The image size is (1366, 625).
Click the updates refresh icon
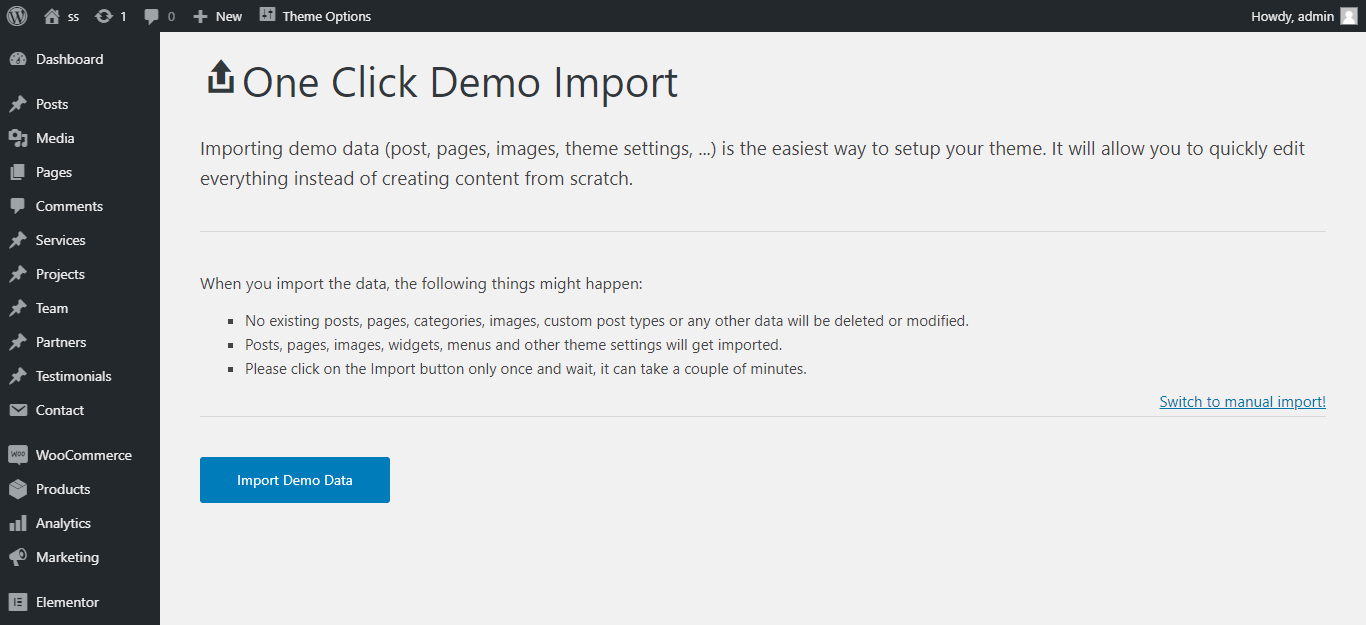(x=104, y=16)
